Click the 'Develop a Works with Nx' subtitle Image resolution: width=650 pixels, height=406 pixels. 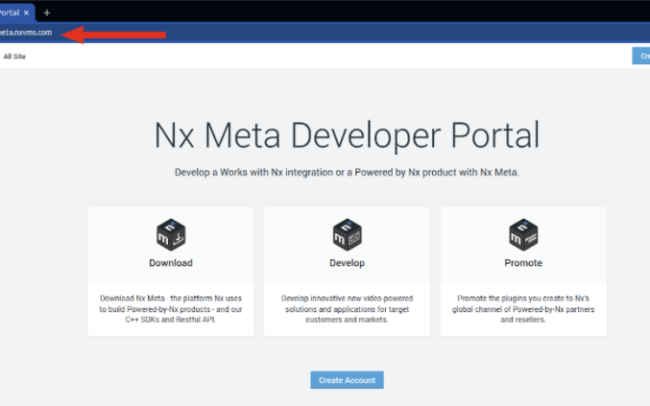click(x=347, y=172)
